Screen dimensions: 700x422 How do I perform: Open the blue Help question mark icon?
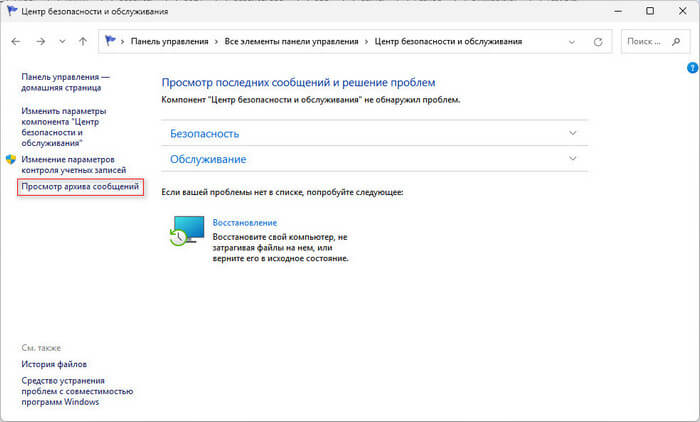click(691, 68)
